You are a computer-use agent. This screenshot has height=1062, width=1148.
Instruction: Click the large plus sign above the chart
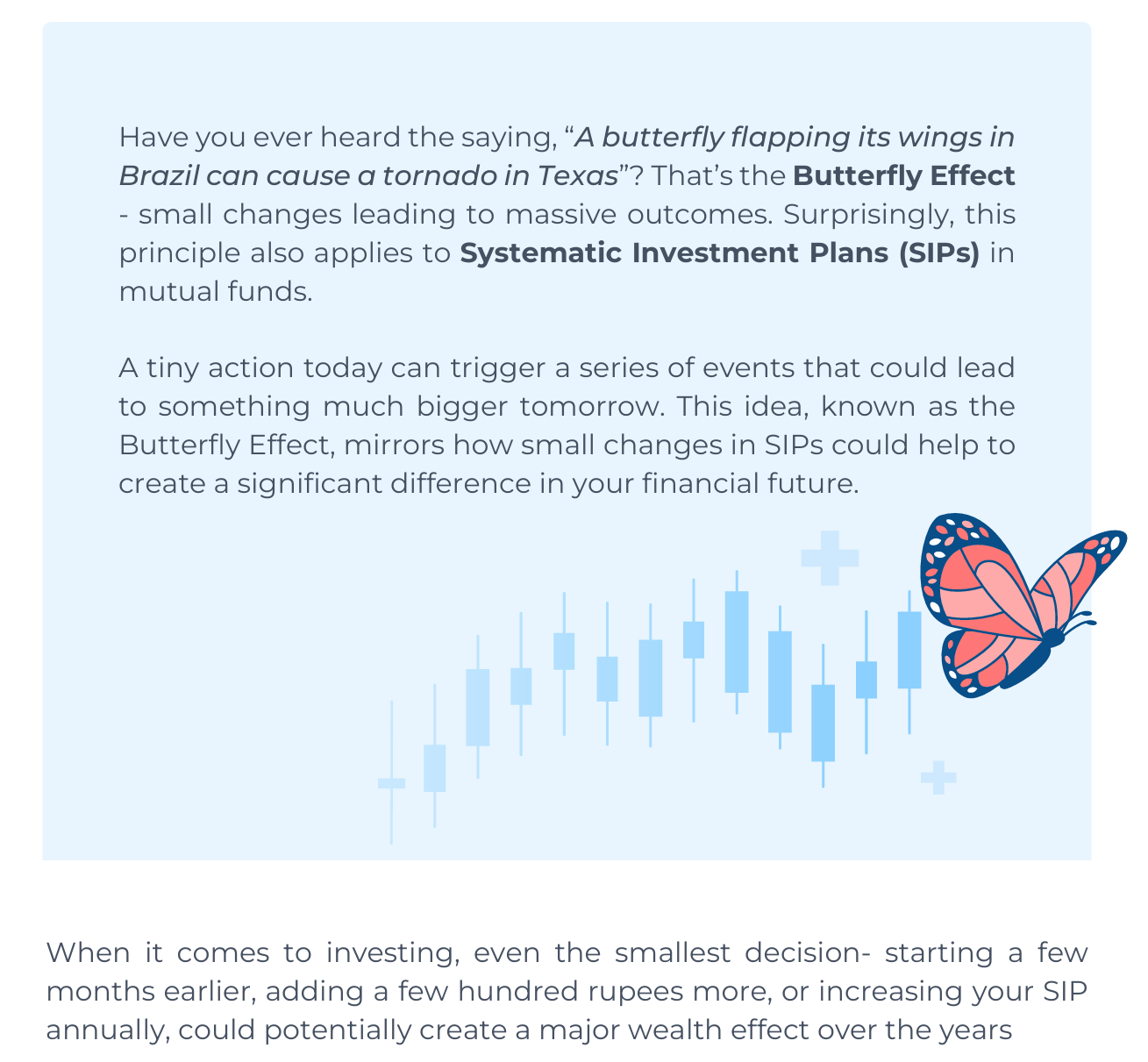(x=829, y=557)
